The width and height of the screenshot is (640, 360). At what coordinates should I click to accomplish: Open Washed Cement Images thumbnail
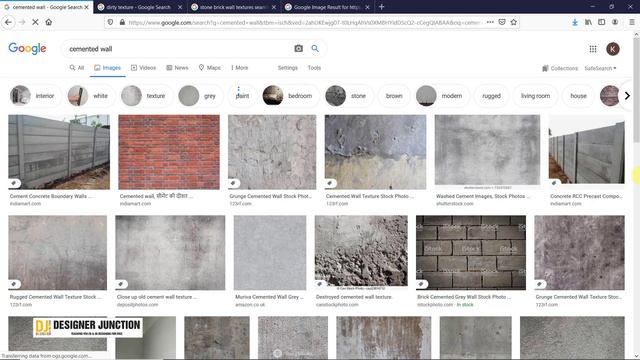pyautogui.click(x=487, y=152)
